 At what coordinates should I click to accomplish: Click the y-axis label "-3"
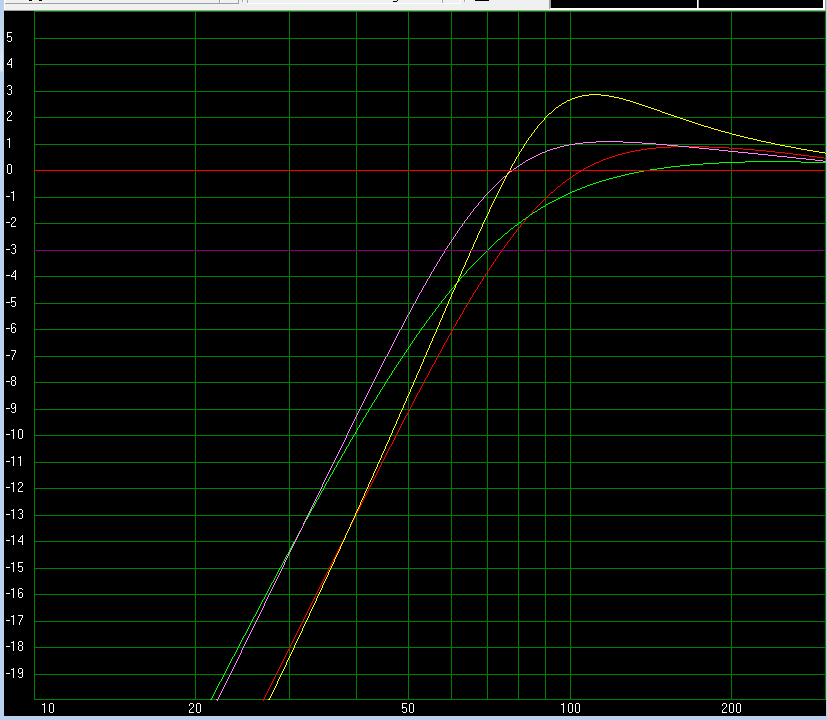[11, 249]
